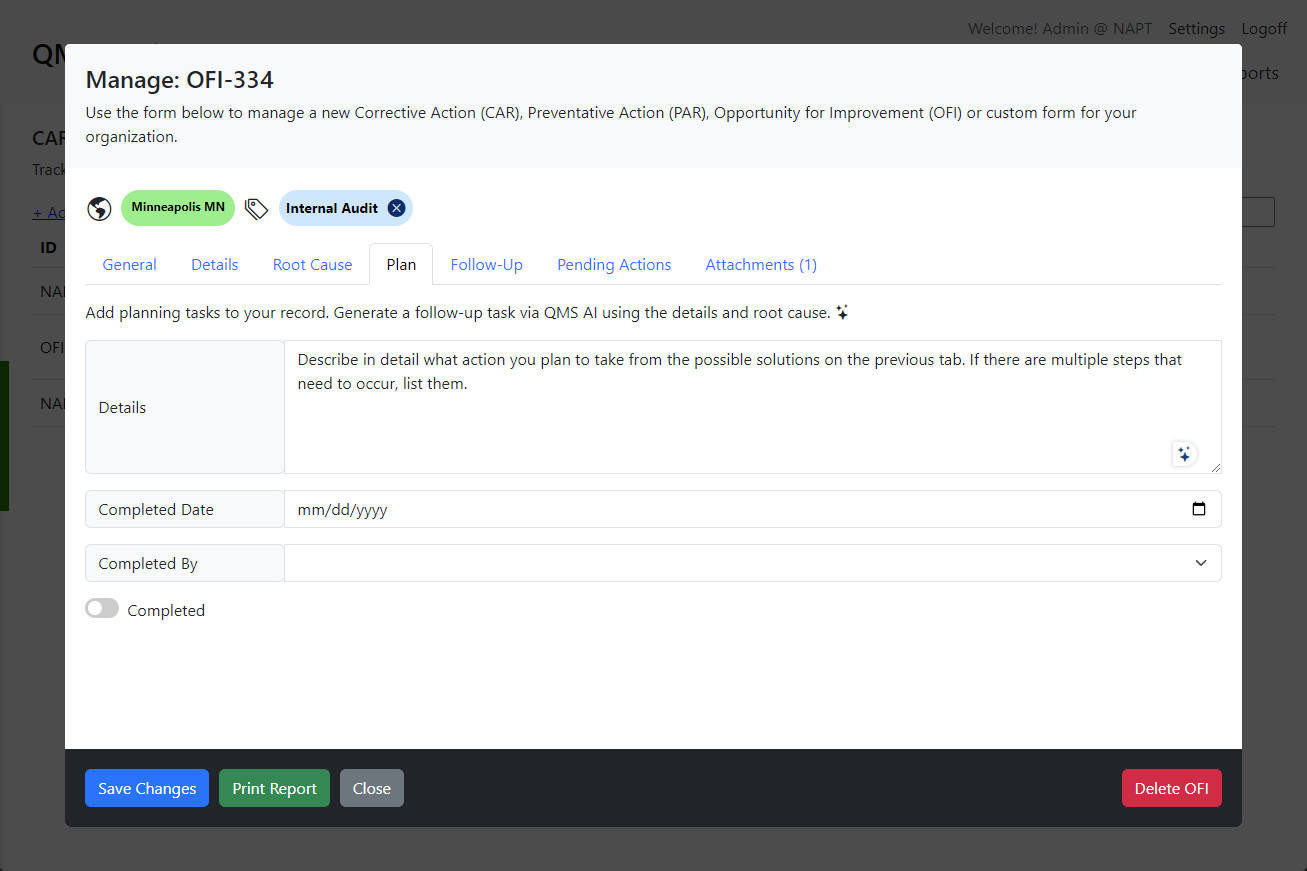Click the Print Report button

point(275,788)
